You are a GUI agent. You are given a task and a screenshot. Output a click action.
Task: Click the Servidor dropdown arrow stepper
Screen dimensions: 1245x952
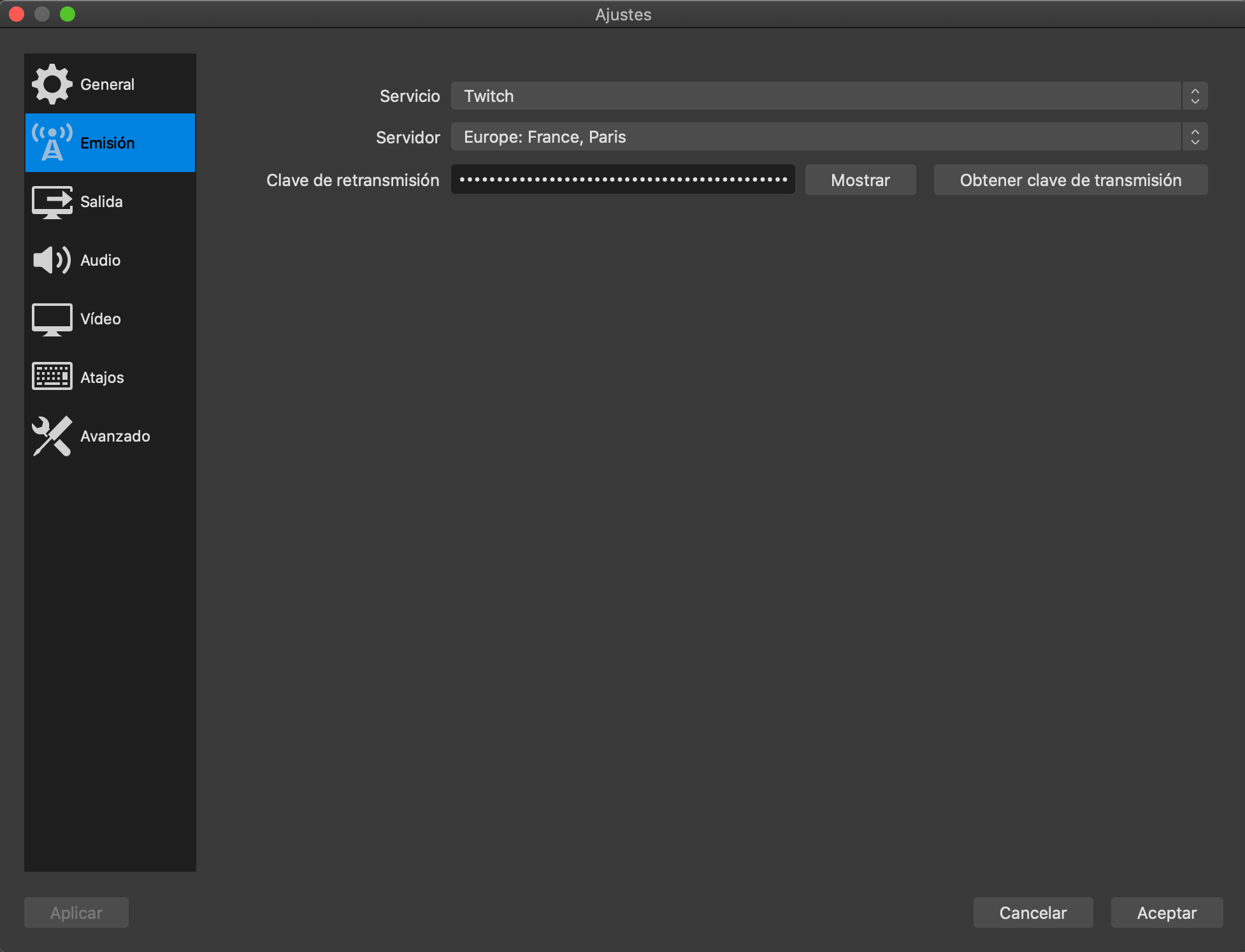[1195, 137]
